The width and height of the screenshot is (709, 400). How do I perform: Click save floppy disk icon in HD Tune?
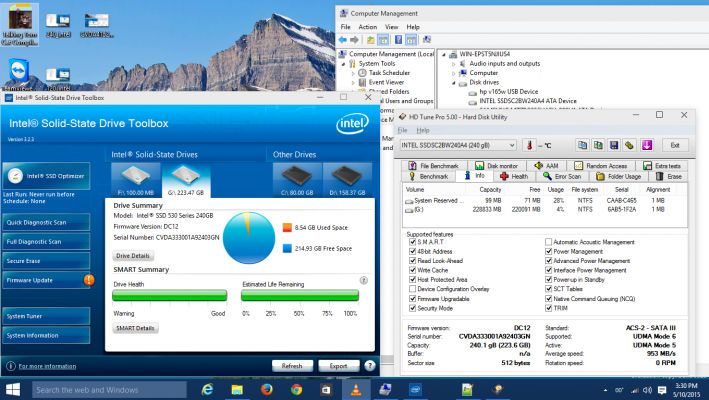click(614, 145)
